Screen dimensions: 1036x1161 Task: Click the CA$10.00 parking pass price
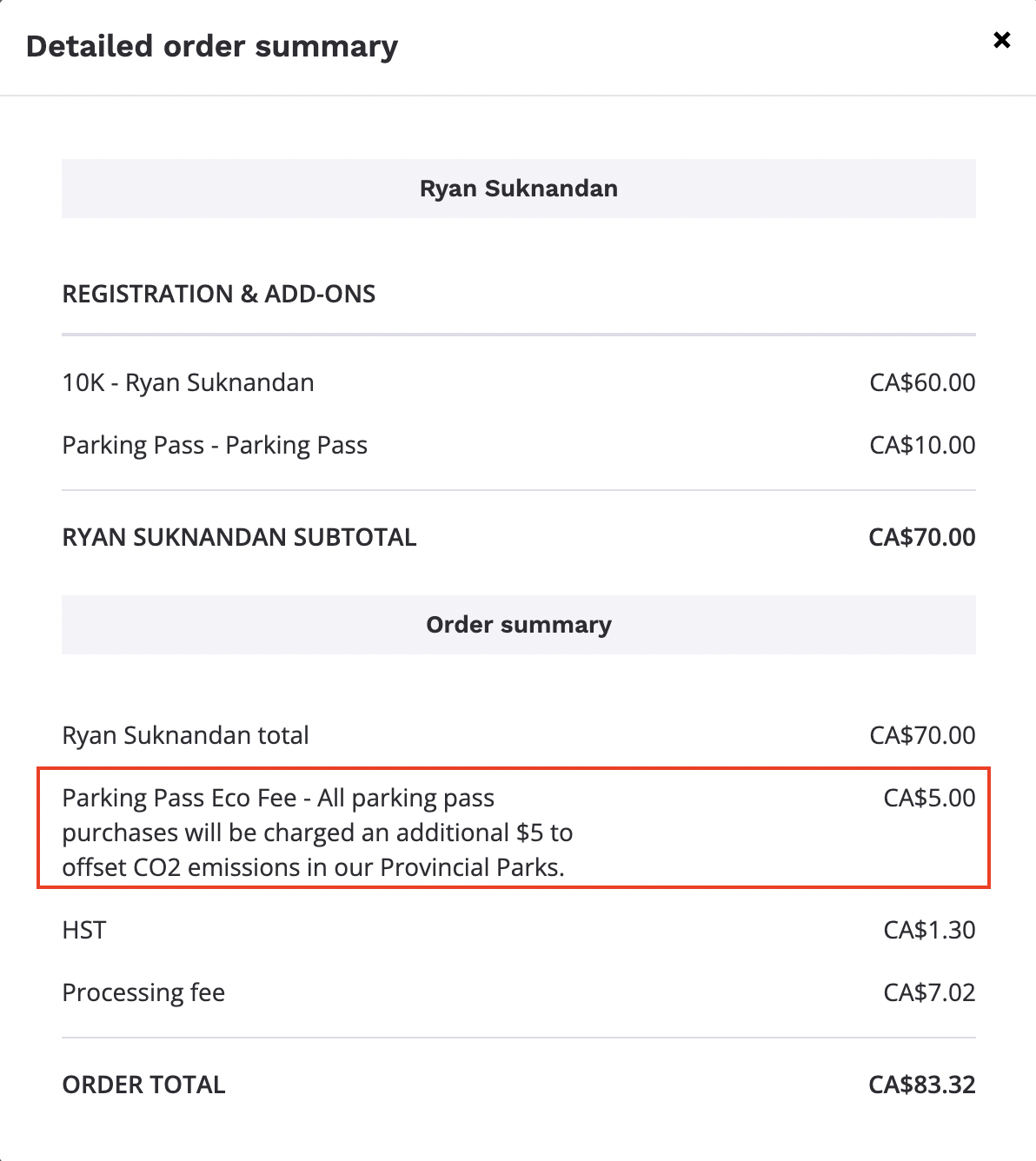click(x=922, y=445)
